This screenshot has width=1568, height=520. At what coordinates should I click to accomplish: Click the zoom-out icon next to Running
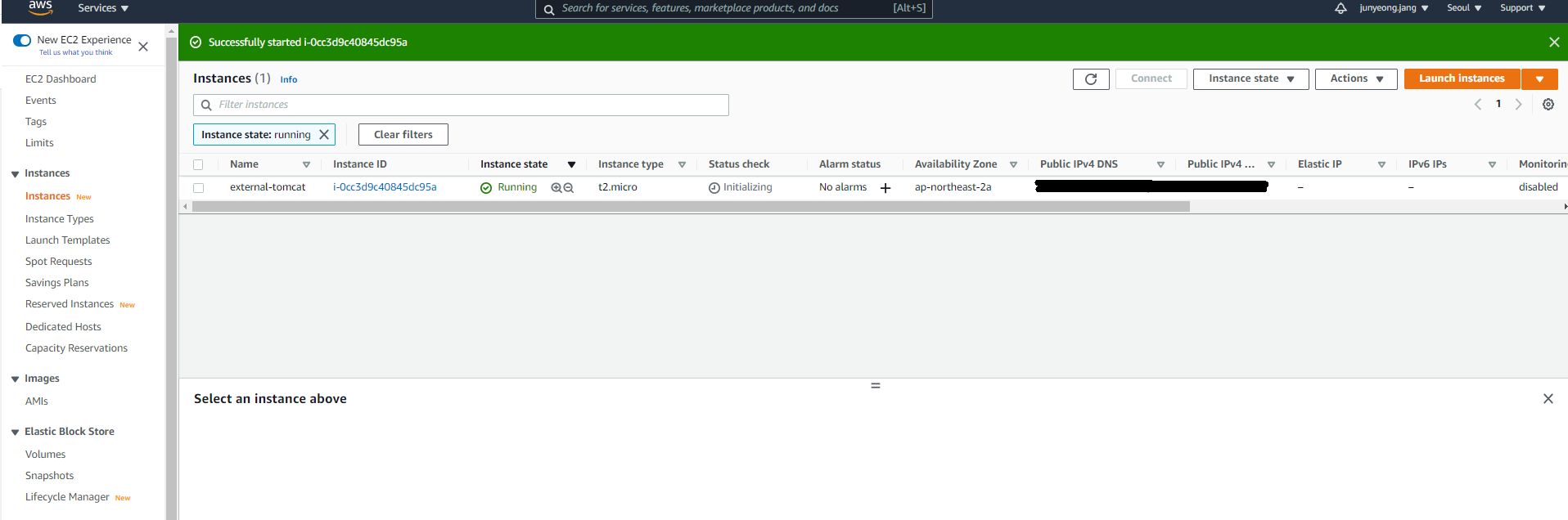tap(569, 187)
